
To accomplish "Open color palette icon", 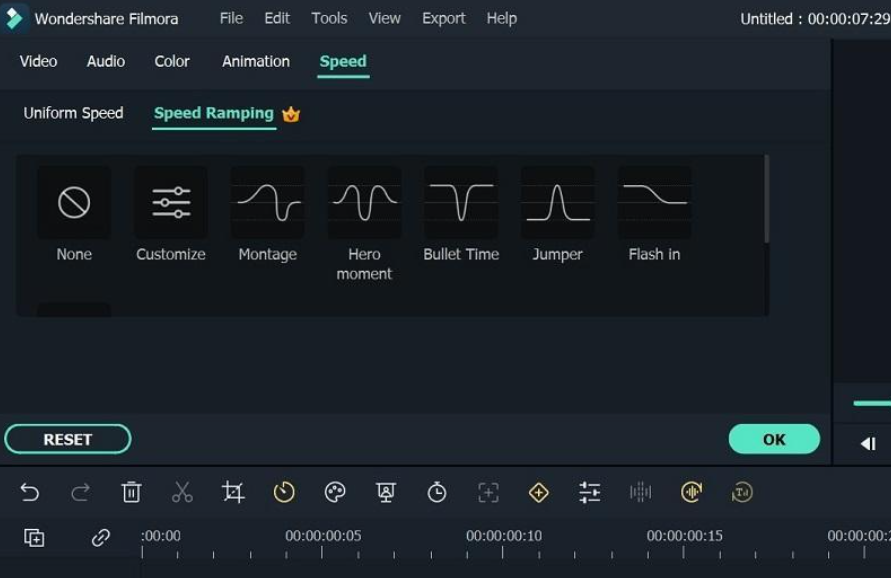I will tap(335, 492).
